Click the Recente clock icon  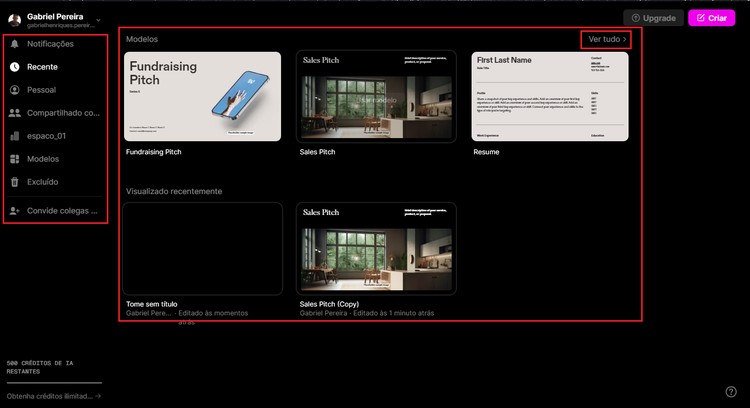pyautogui.click(x=15, y=67)
